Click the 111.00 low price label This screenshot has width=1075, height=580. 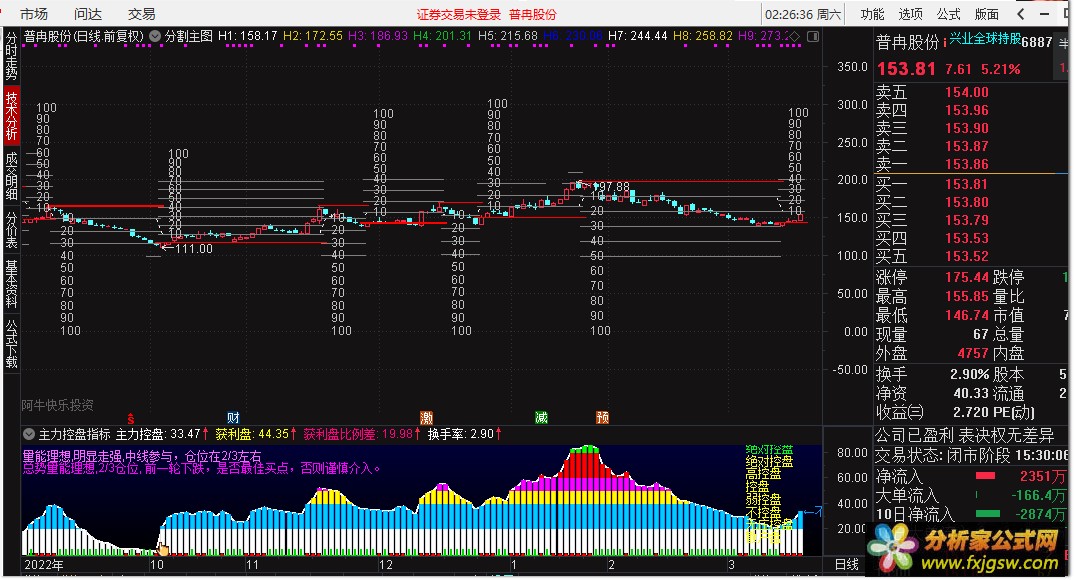[194, 249]
